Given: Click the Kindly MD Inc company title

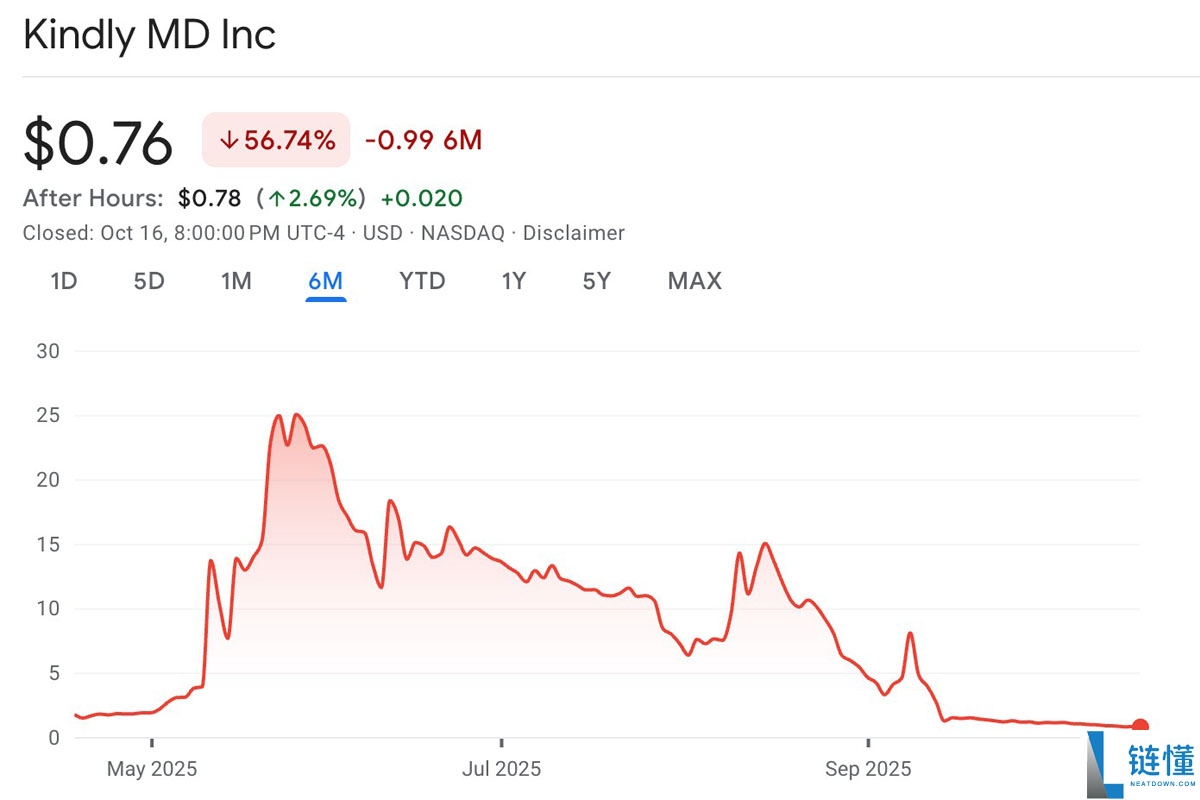Looking at the screenshot, I should 150,35.
